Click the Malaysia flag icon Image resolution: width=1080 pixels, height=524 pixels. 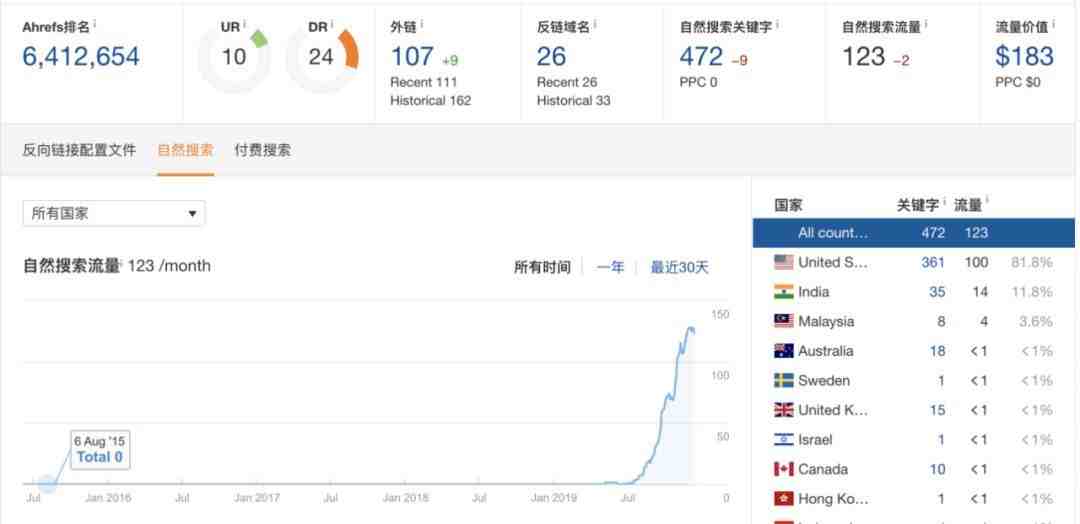click(x=783, y=322)
